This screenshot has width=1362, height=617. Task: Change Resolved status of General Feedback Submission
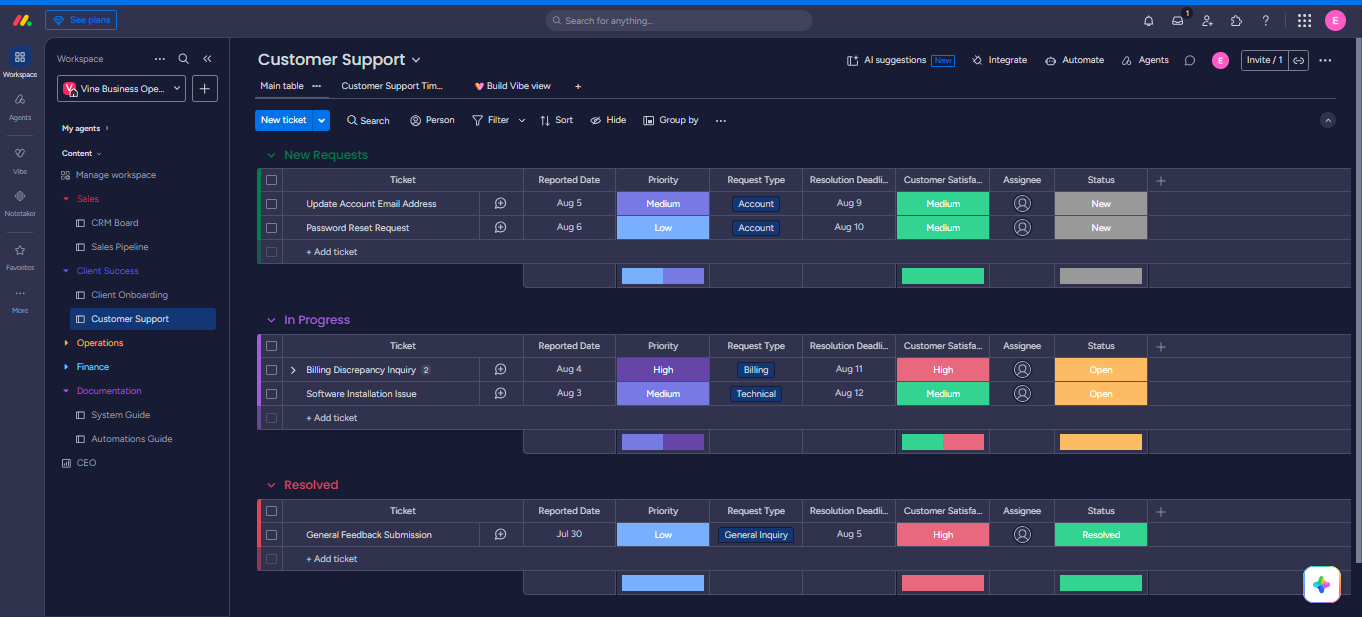pyautogui.click(x=1101, y=535)
